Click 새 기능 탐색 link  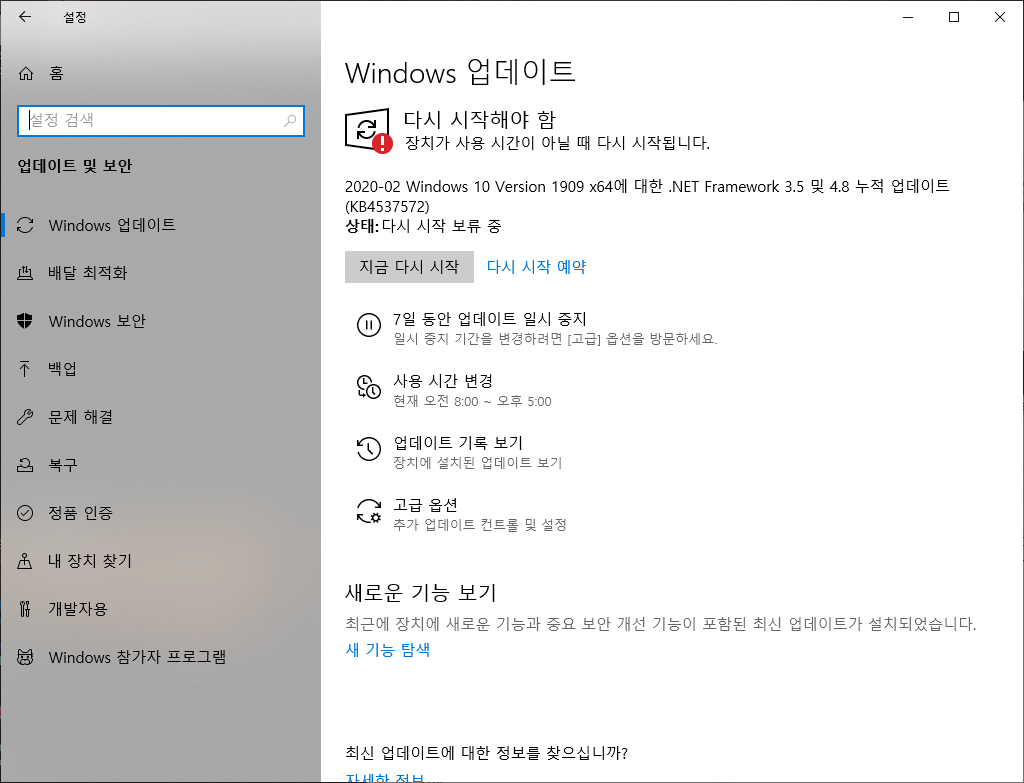pyautogui.click(x=388, y=649)
